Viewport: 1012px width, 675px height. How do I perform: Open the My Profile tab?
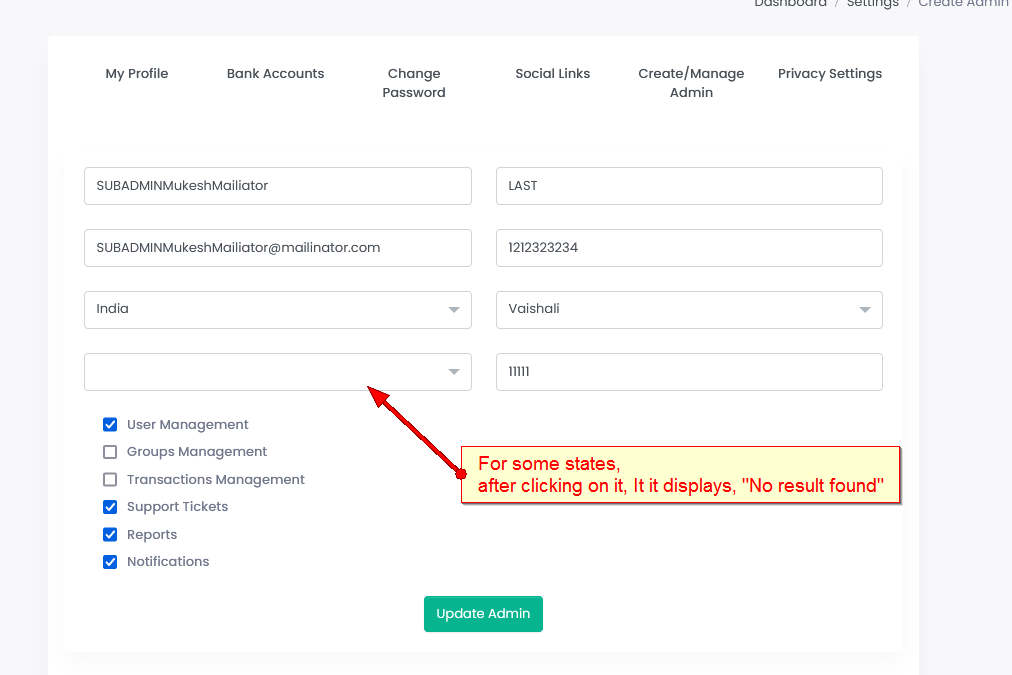(137, 73)
